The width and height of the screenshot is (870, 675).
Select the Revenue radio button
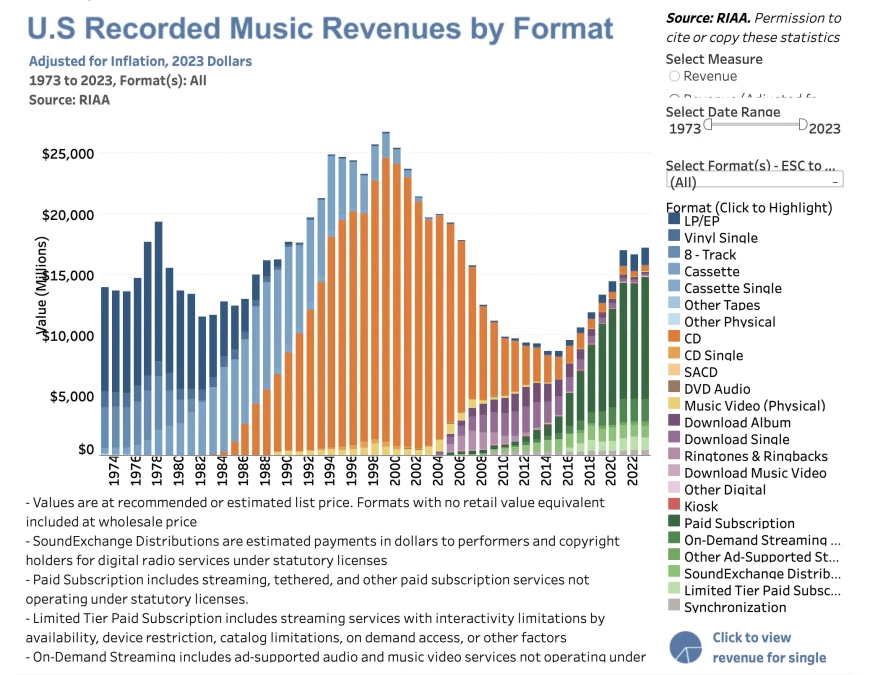[x=674, y=76]
